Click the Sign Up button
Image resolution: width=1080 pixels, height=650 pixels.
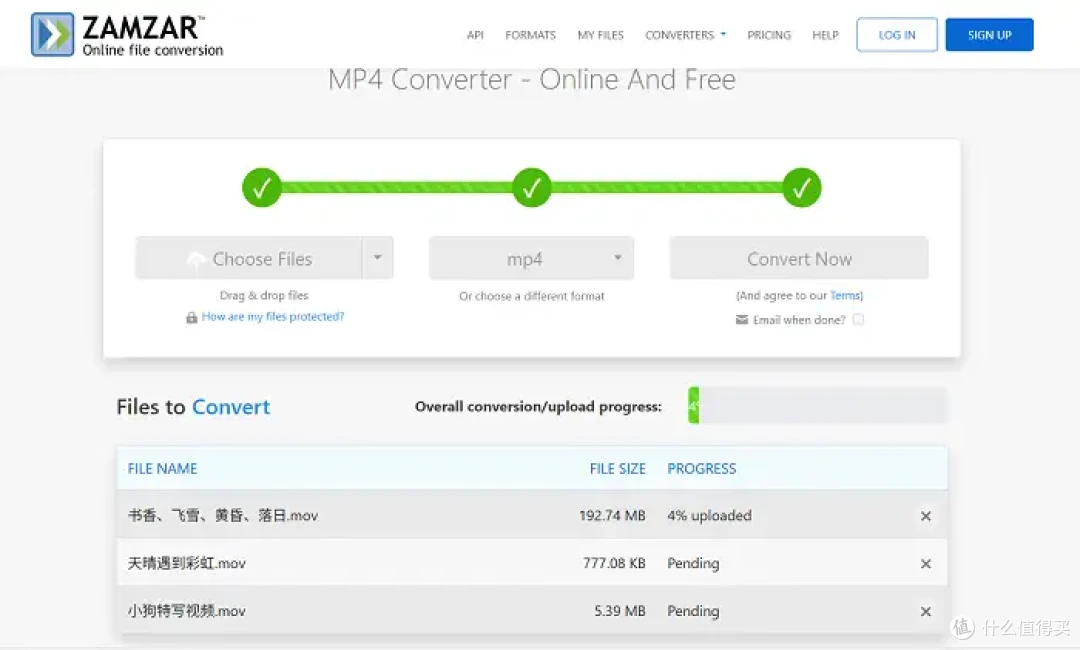989,34
